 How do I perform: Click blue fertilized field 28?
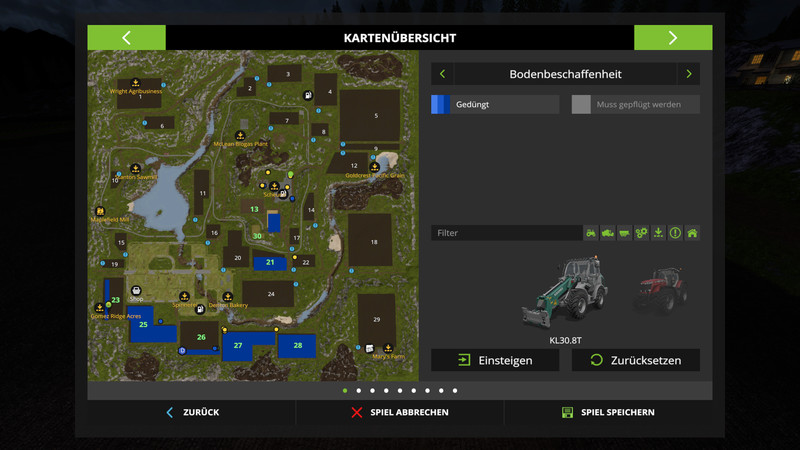tap(297, 346)
